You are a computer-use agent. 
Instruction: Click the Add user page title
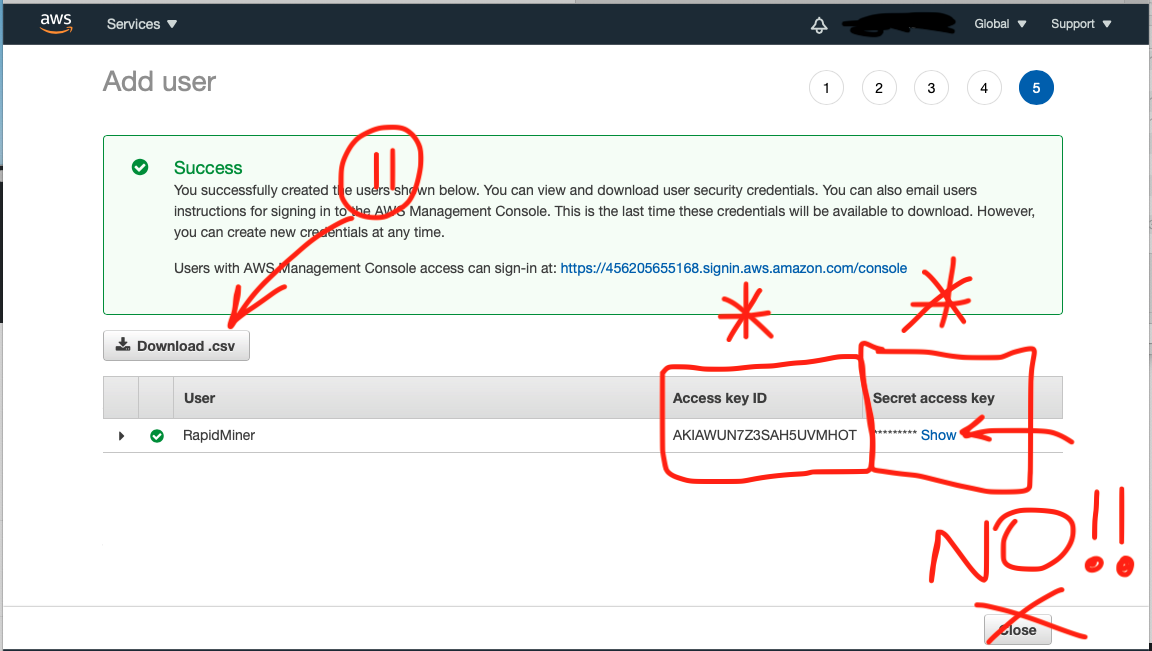point(159,82)
